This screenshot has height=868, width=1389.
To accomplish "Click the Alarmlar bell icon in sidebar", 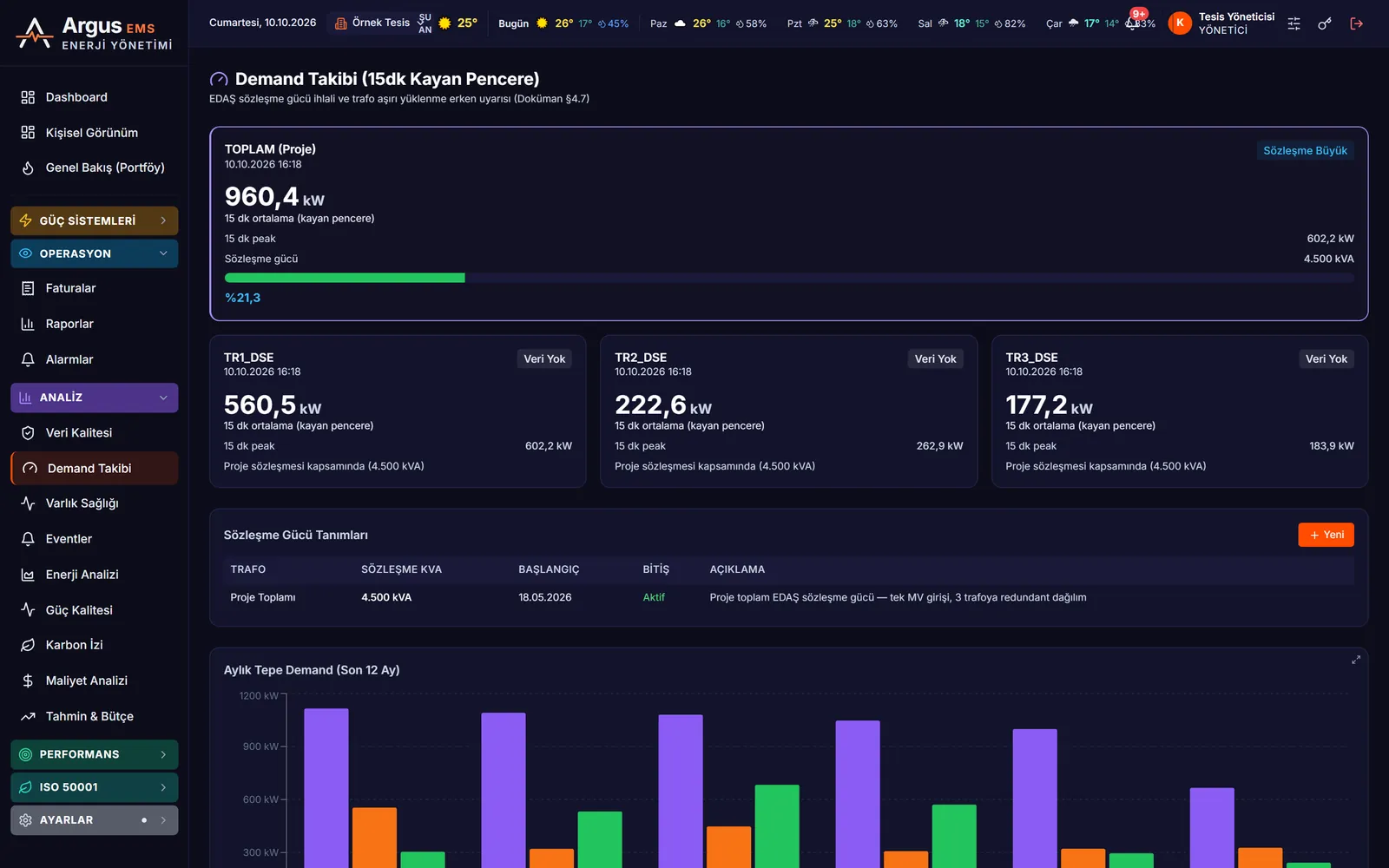I will (x=28, y=359).
